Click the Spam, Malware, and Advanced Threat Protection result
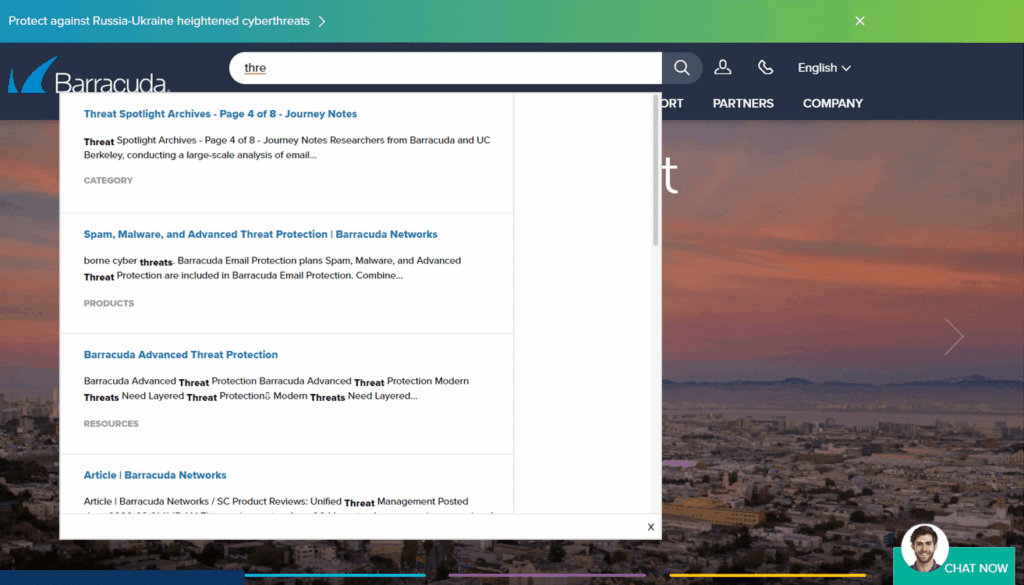 pyautogui.click(x=260, y=233)
